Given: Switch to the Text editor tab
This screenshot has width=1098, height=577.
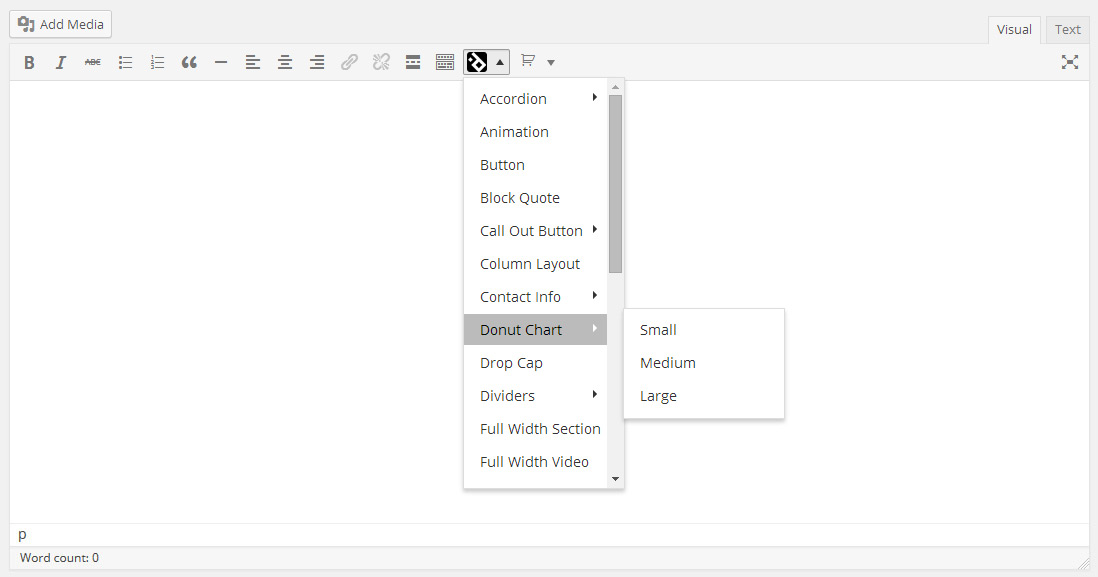Looking at the screenshot, I should (x=1067, y=29).
